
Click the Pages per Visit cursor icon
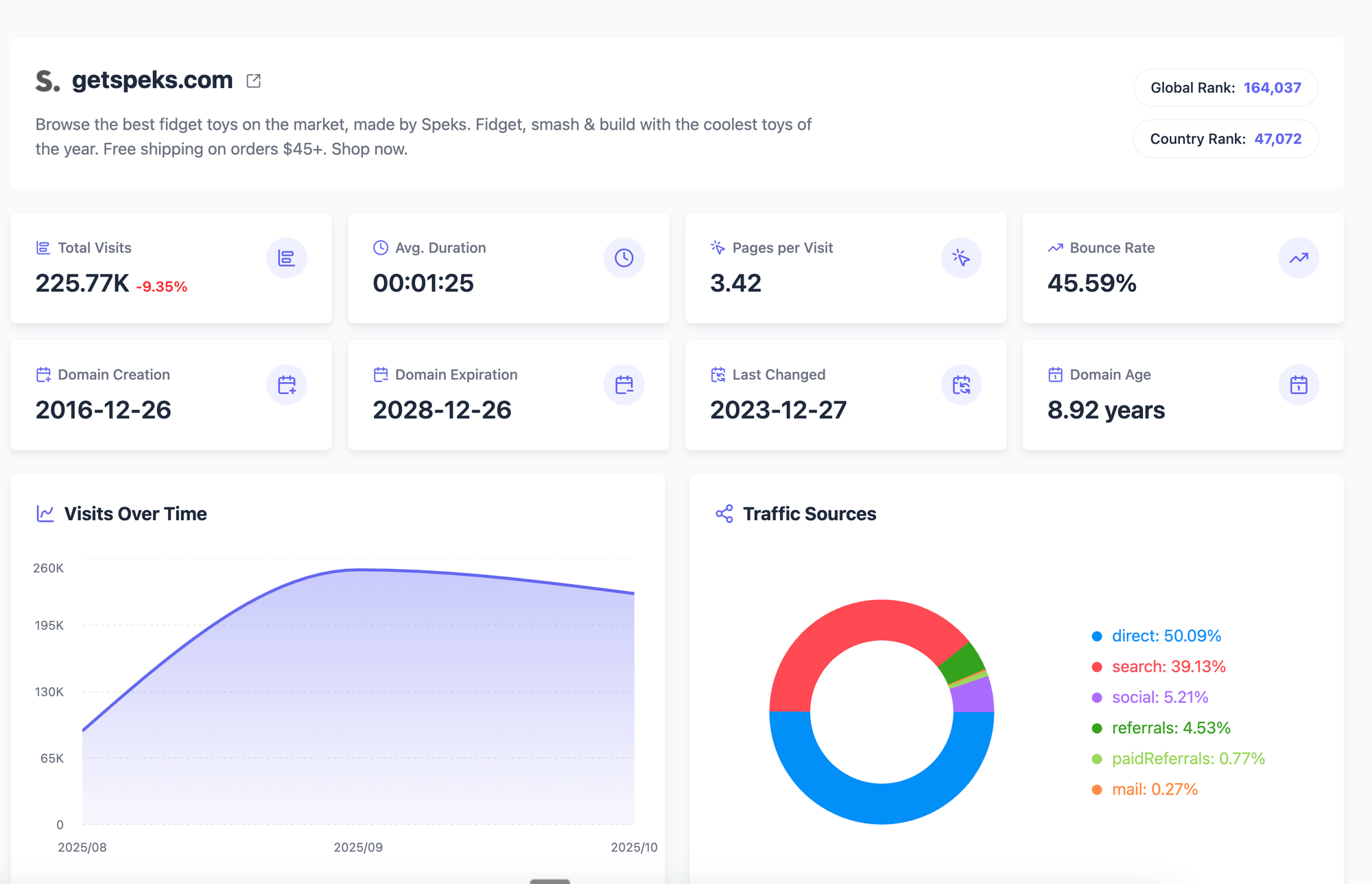click(x=960, y=258)
